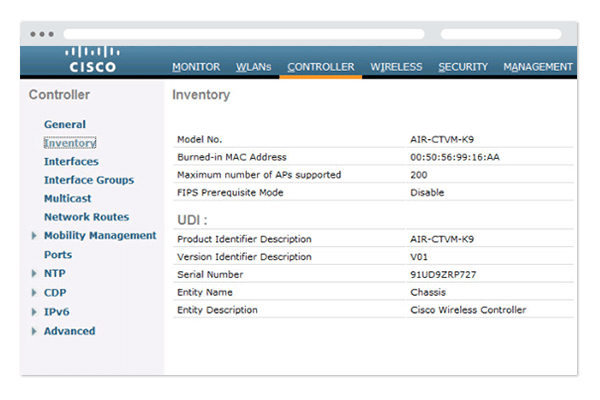Open Network Routes in the sidebar
600x400 pixels.
pyautogui.click(x=86, y=217)
